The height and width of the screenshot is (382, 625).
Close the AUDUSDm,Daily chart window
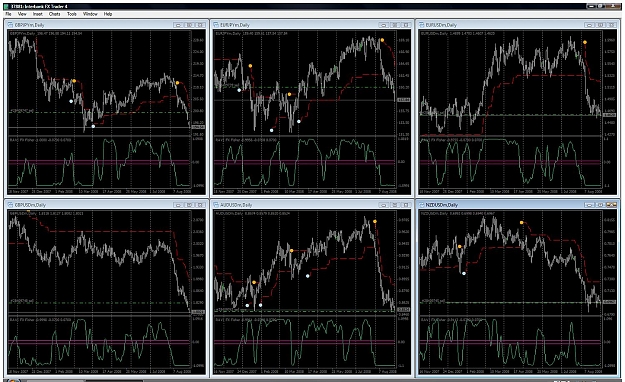406,205
